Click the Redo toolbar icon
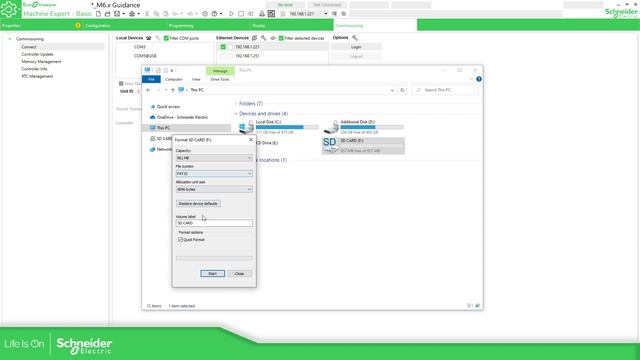The height and width of the screenshot is (360, 640). click(x=190, y=14)
